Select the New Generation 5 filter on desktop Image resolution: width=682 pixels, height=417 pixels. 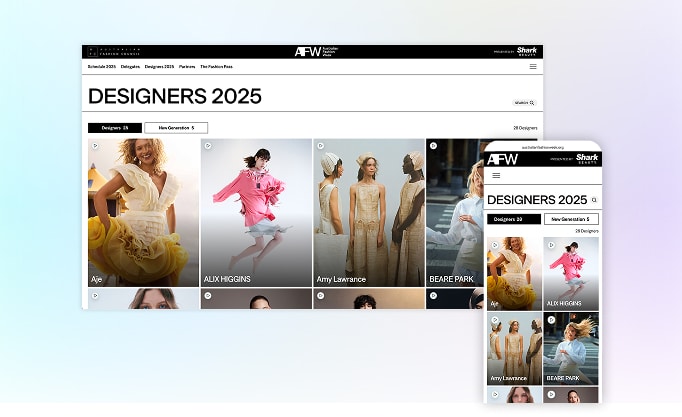pos(176,128)
